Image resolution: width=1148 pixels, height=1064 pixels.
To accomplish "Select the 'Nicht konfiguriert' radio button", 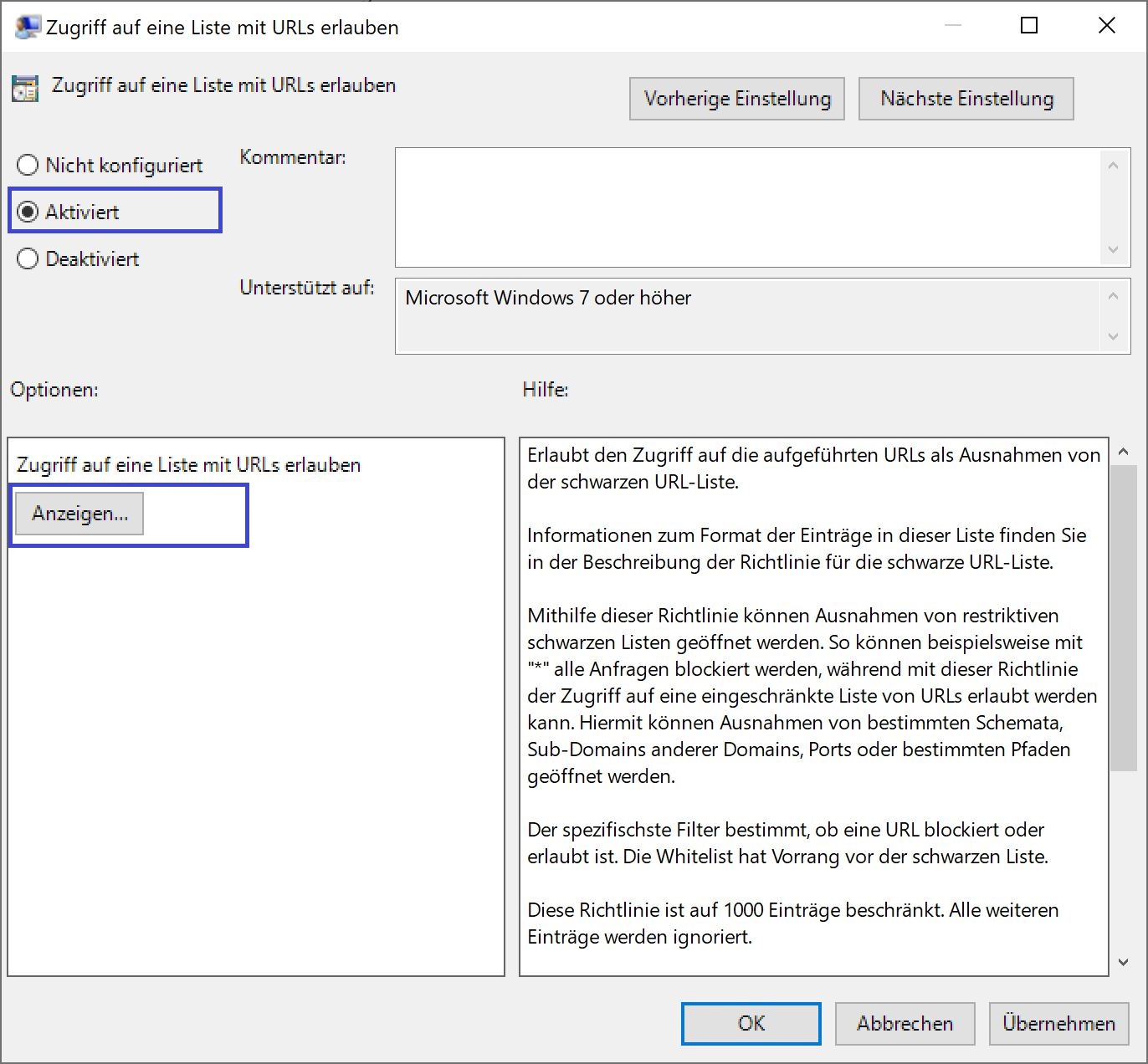I will (x=28, y=166).
